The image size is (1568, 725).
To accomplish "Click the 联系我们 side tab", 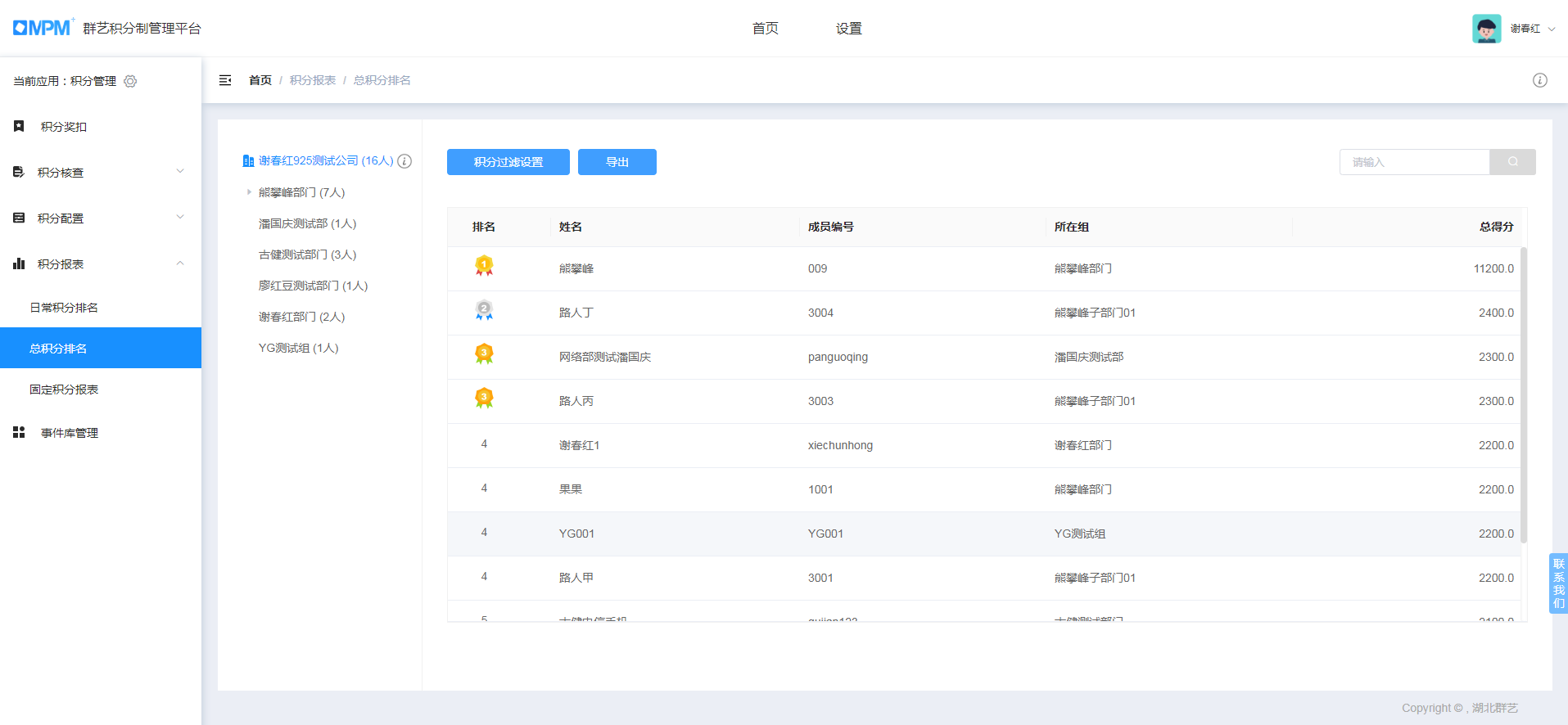I will [1558, 583].
